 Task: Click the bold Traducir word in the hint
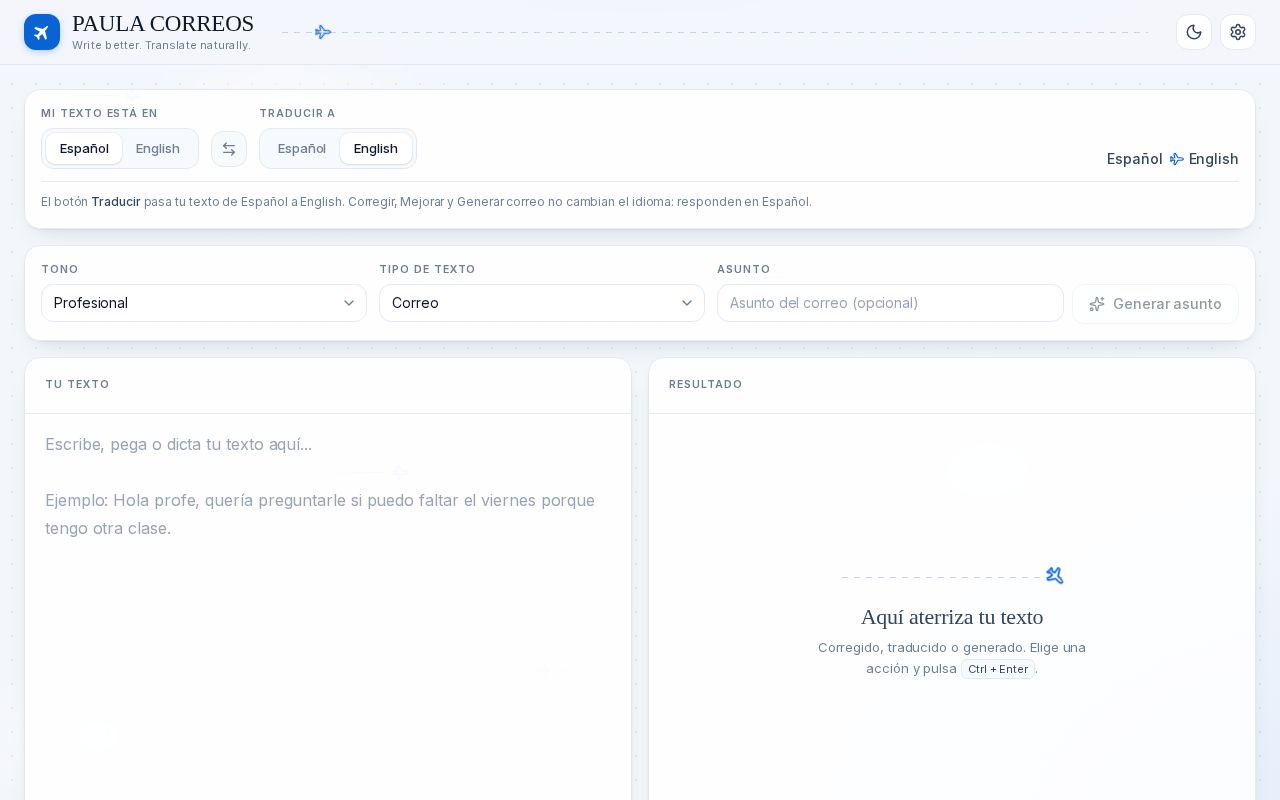pyautogui.click(x=116, y=202)
